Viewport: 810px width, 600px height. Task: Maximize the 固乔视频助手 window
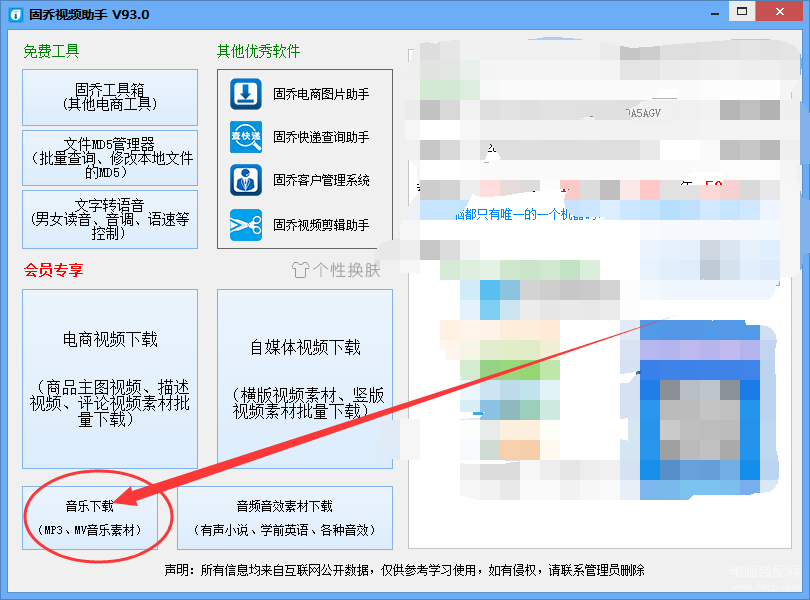tap(742, 11)
